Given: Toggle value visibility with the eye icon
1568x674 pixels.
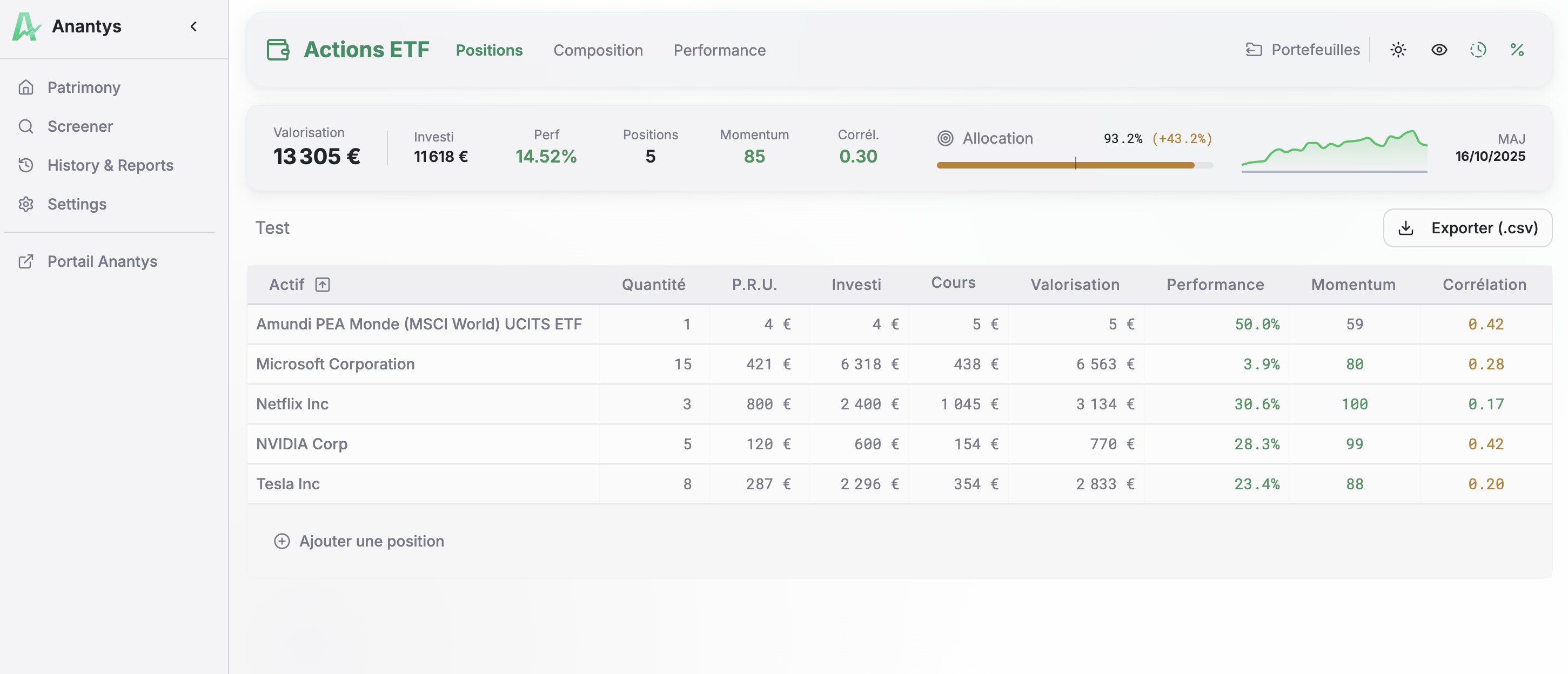Looking at the screenshot, I should [x=1439, y=50].
